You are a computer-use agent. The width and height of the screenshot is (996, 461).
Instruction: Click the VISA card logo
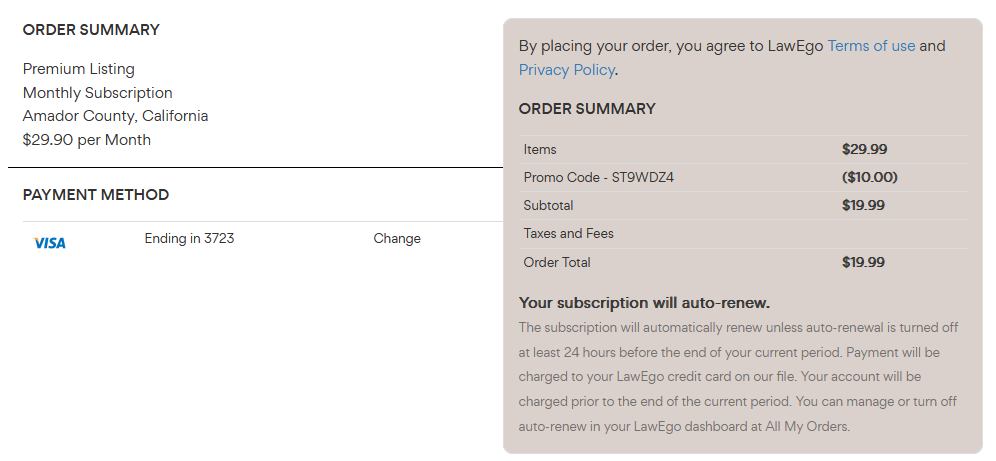50,243
